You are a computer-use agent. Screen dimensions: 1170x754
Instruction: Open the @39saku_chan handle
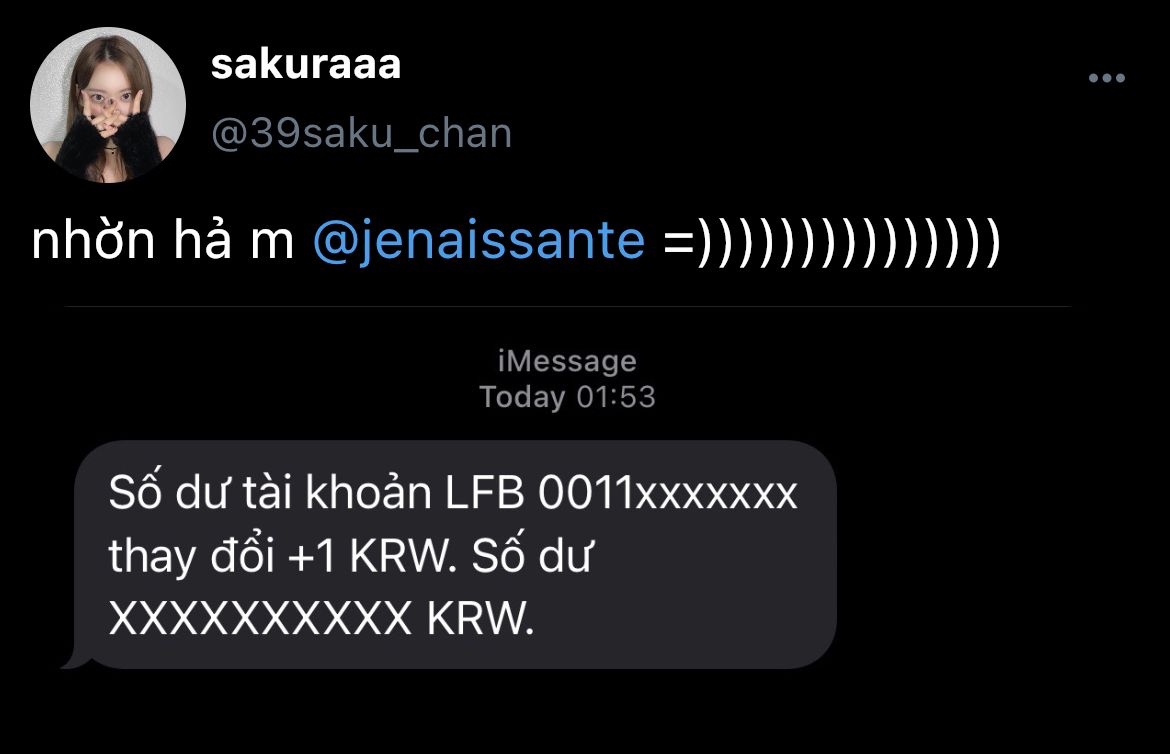(361, 134)
